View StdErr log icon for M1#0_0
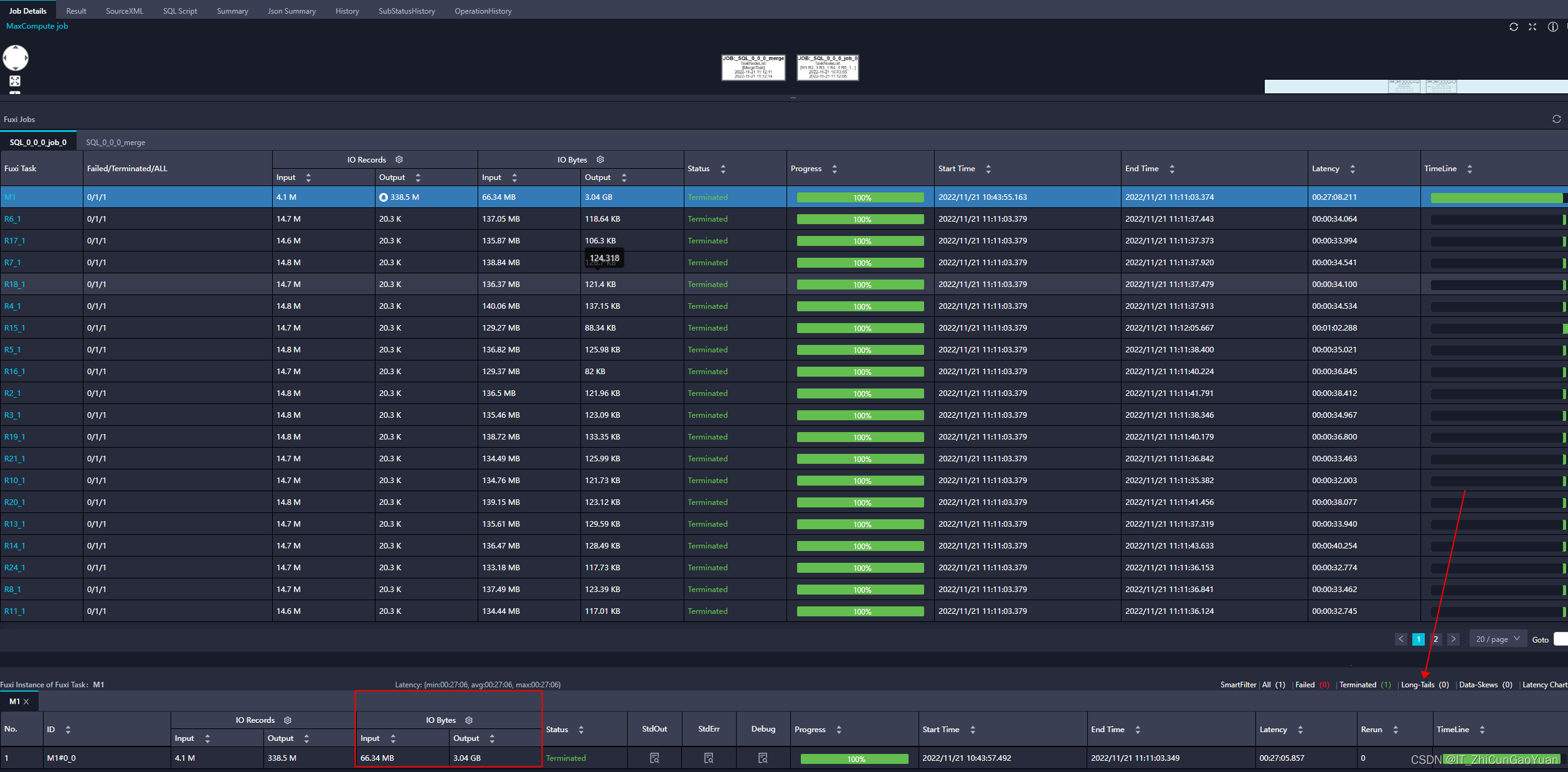The height and width of the screenshot is (772, 1568). [x=709, y=758]
